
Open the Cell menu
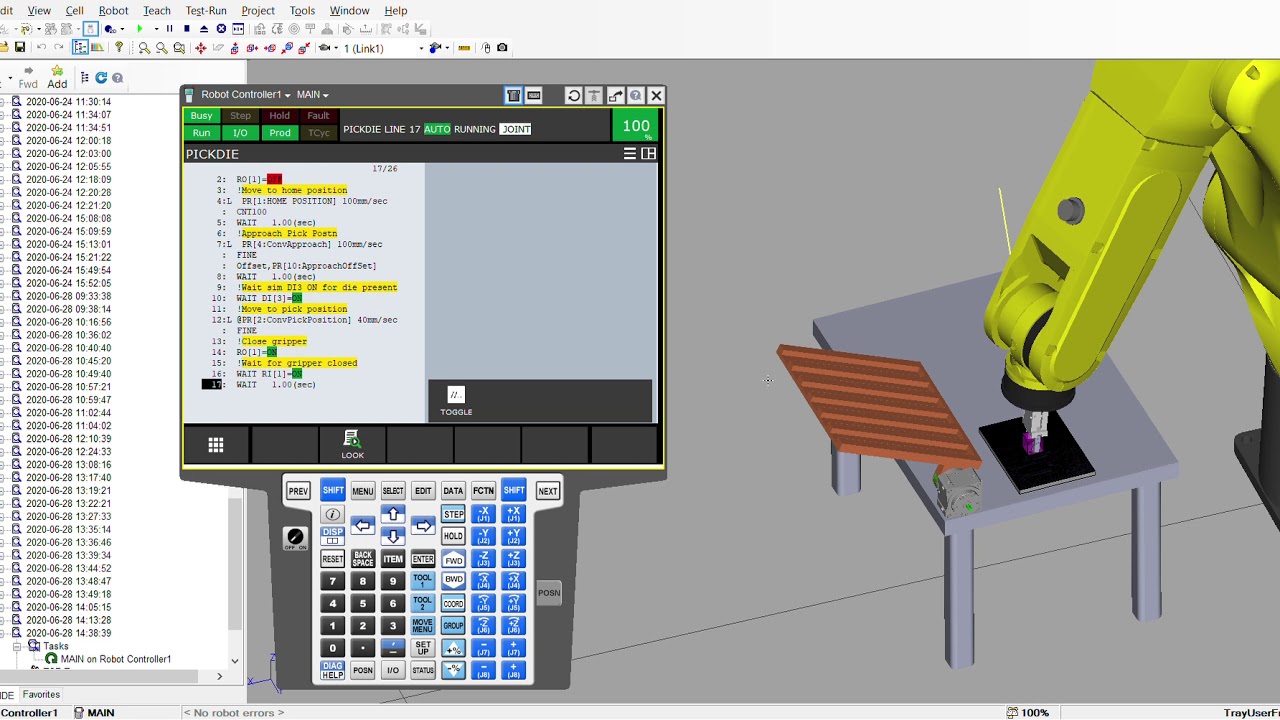[74, 10]
